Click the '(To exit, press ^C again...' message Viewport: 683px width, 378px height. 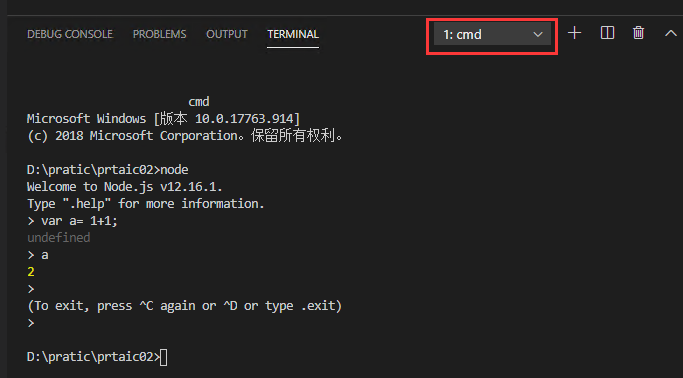pyautogui.click(x=185, y=306)
